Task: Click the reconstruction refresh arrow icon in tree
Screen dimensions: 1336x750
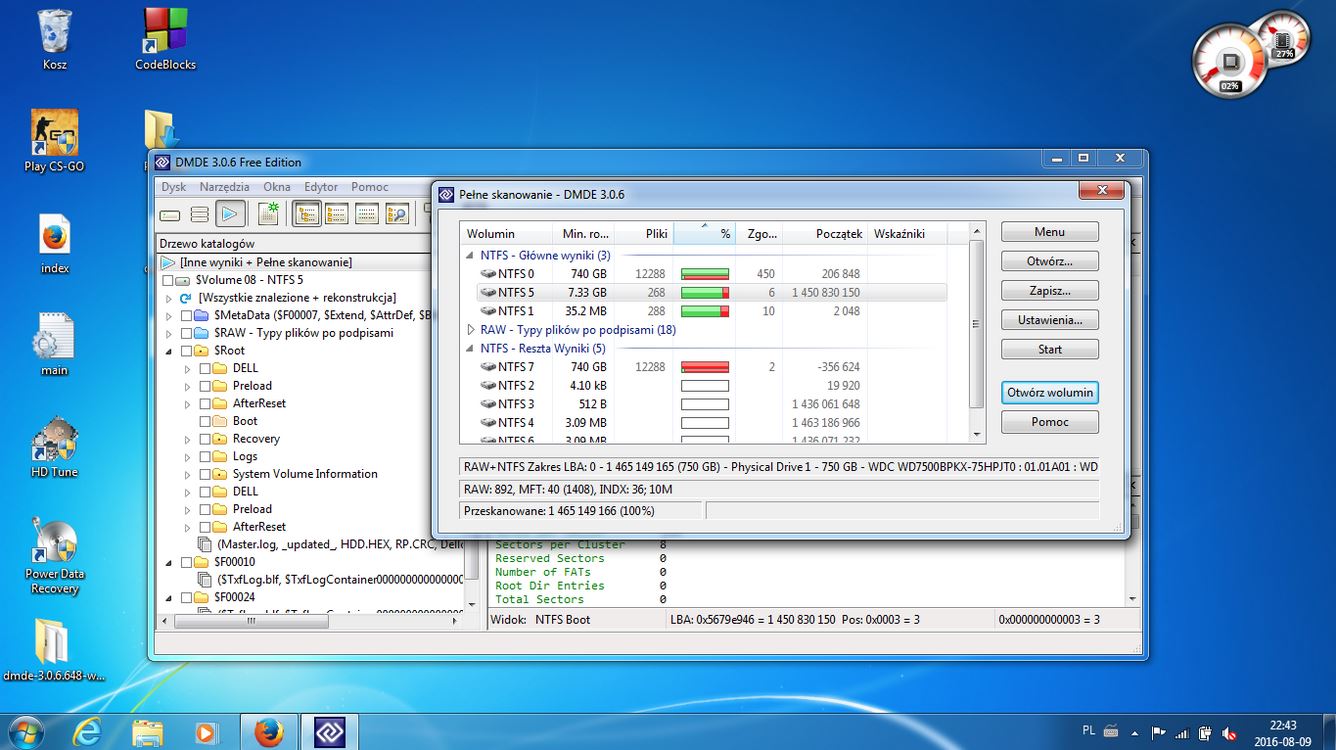Action: (x=185, y=298)
